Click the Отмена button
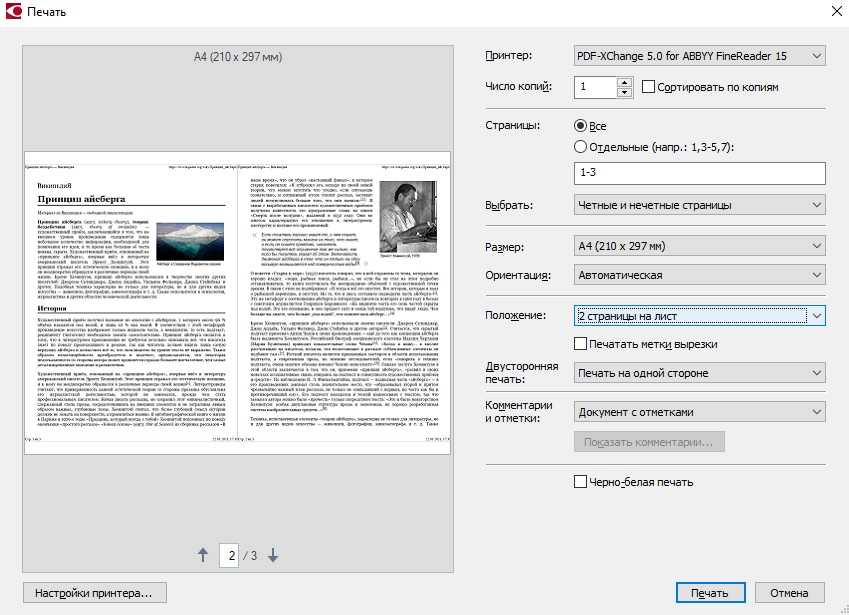 click(x=789, y=593)
